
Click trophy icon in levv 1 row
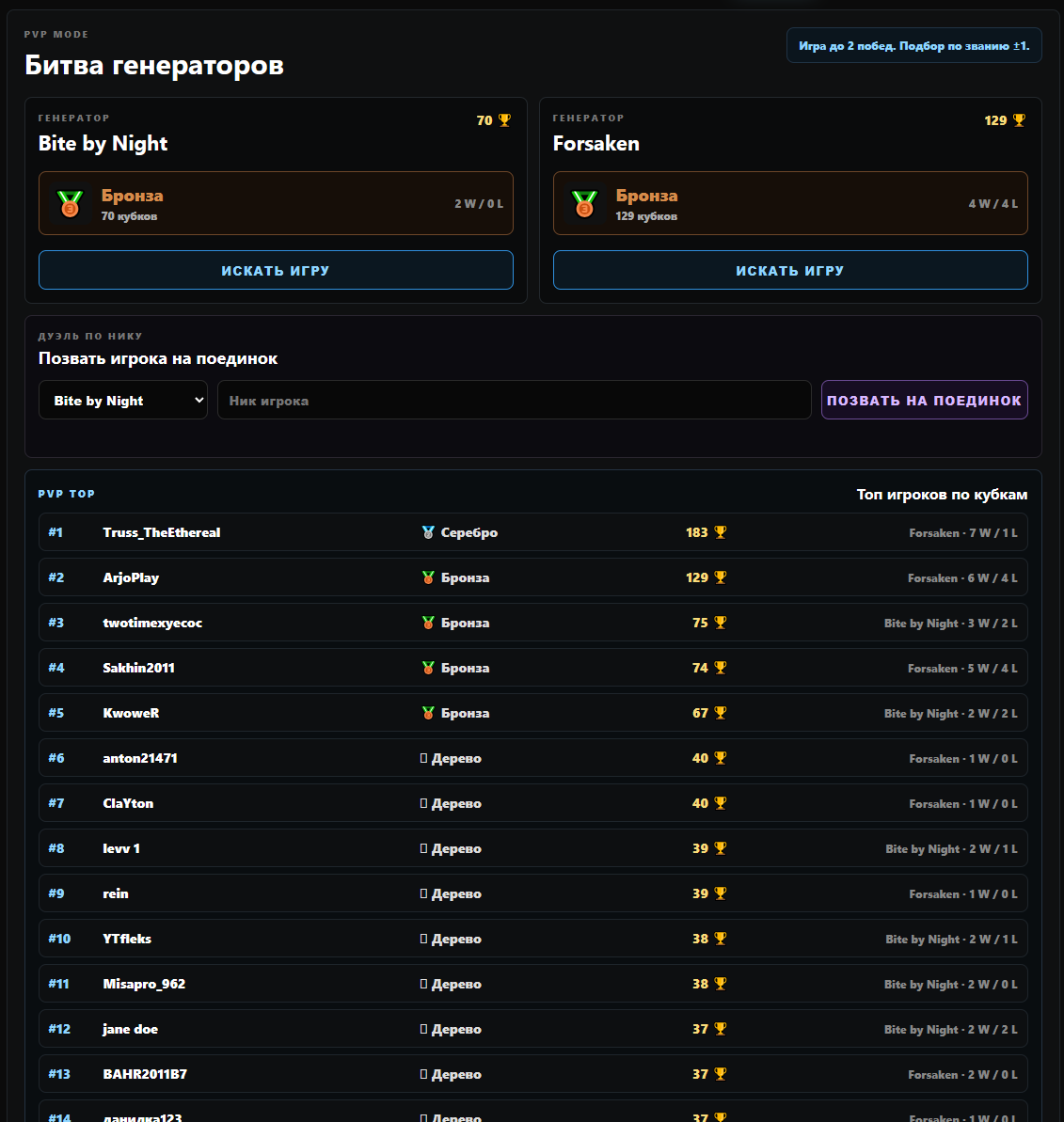pos(721,848)
